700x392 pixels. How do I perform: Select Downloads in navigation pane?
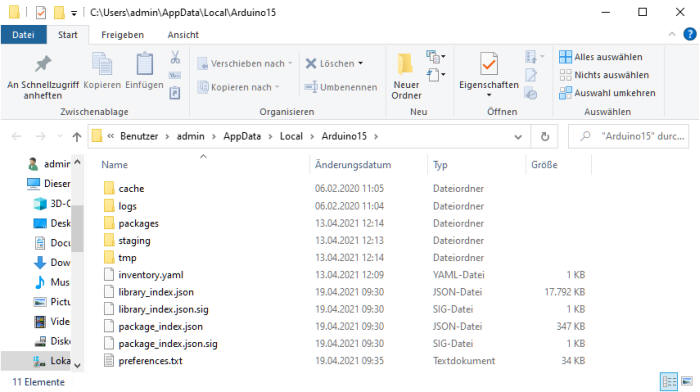[x=53, y=262]
